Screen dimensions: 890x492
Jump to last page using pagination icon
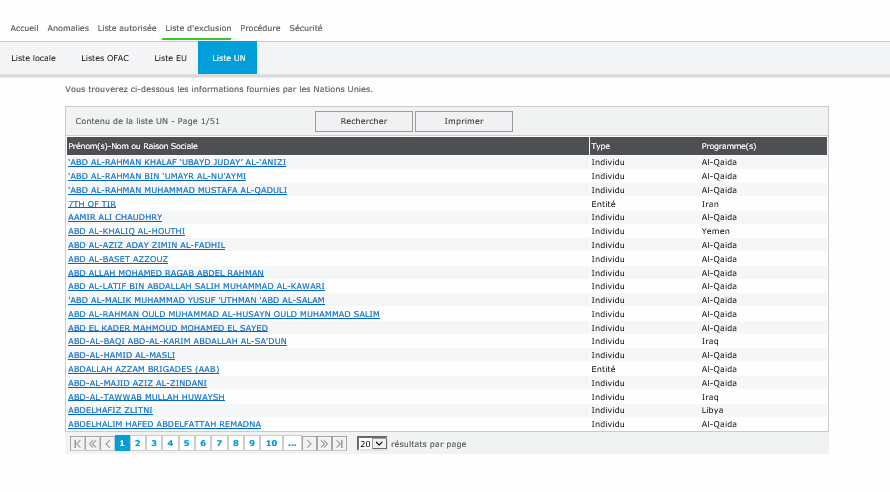[x=340, y=443]
